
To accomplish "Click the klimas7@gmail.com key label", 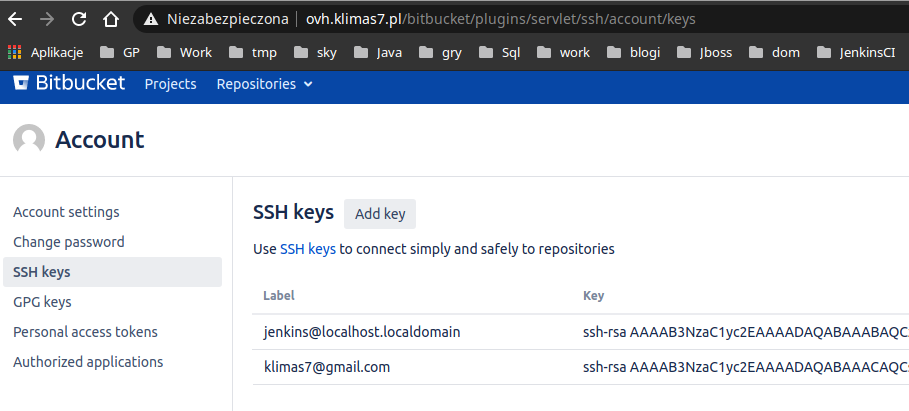I will coord(327,367).
